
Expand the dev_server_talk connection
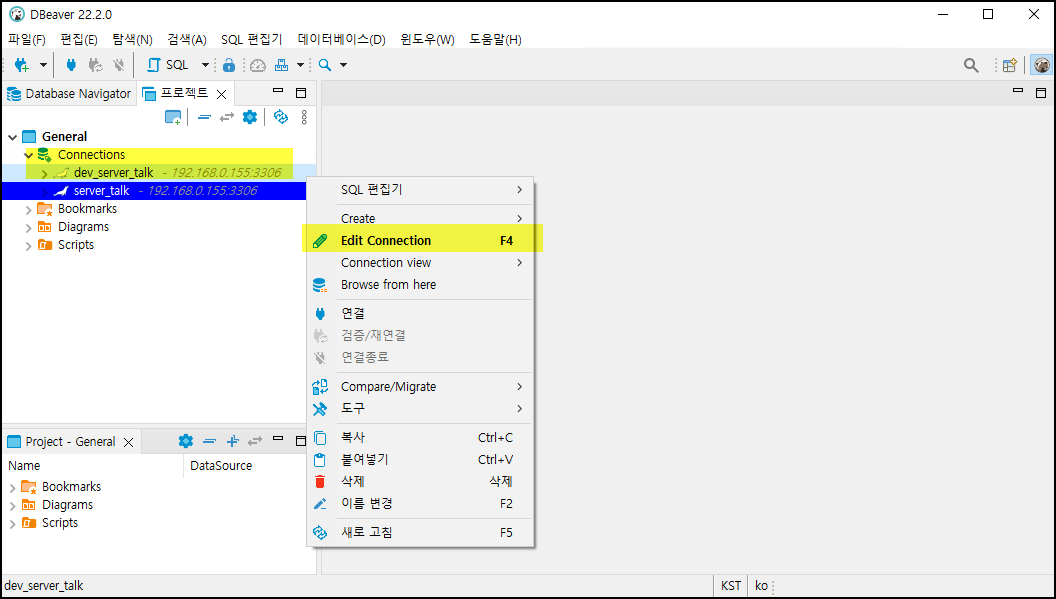(x=44, y=173)
